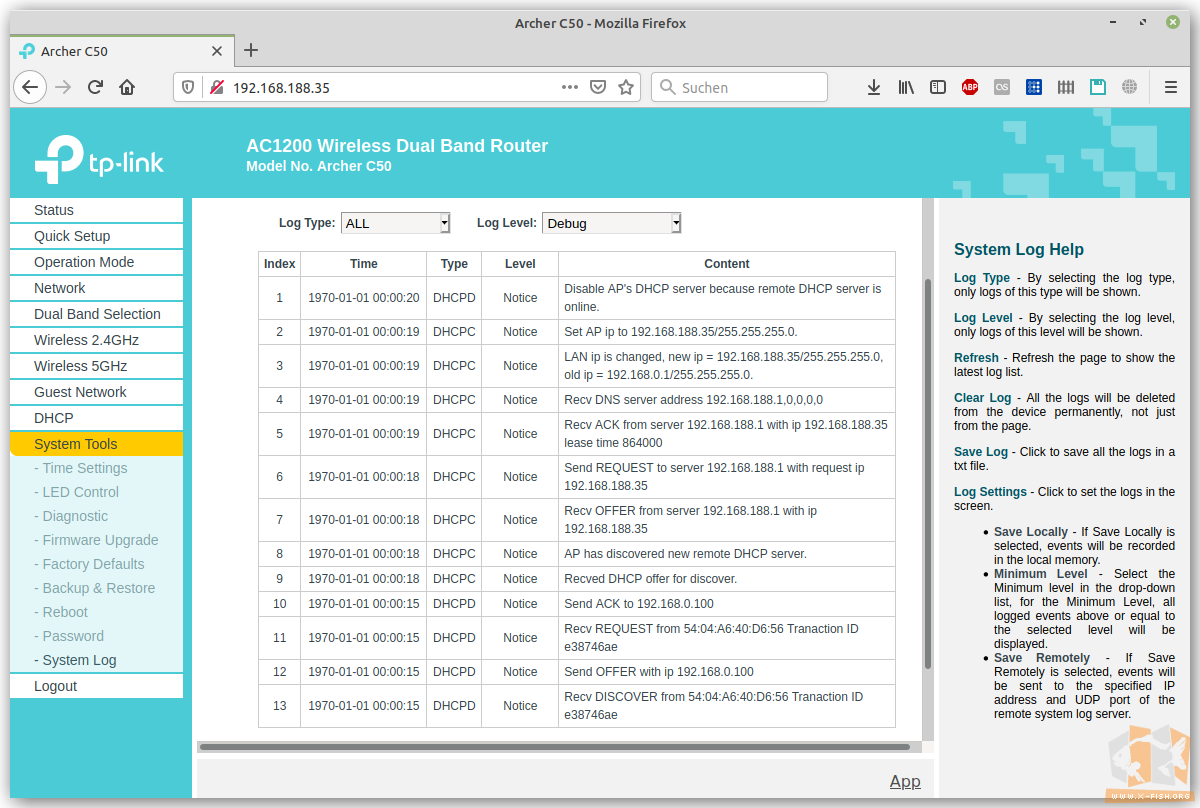Go to Firmware Upgrade
Screen dimensions: 1200x808
point(96,540)
